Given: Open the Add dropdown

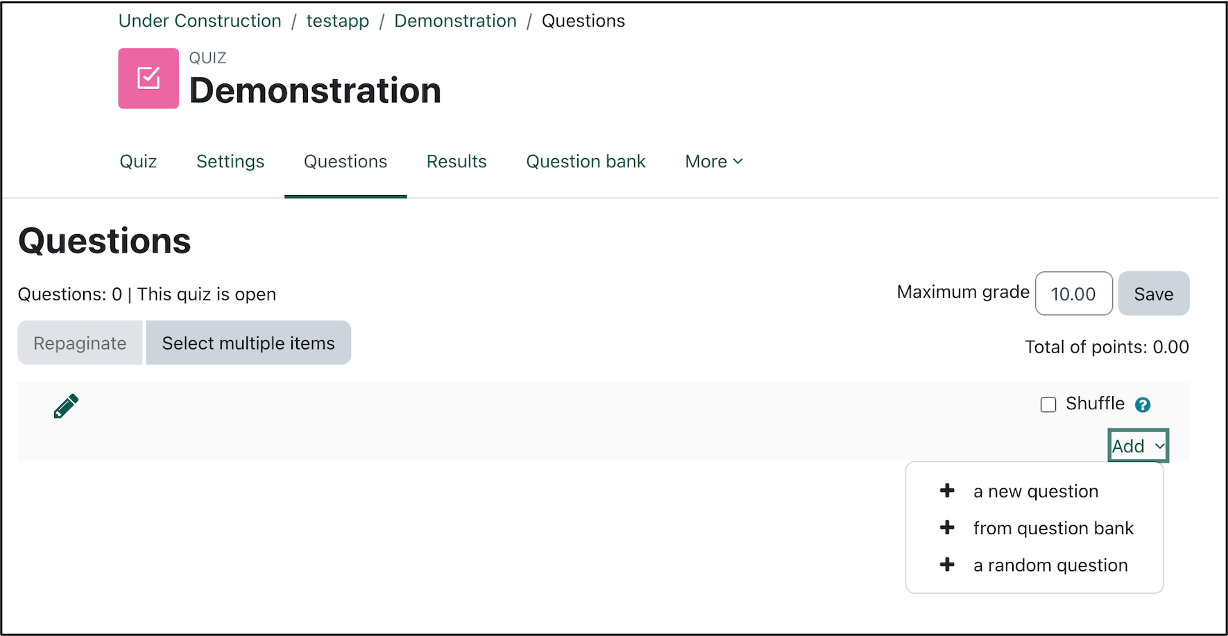Looking at the screenshot, I should (1137, 445).
